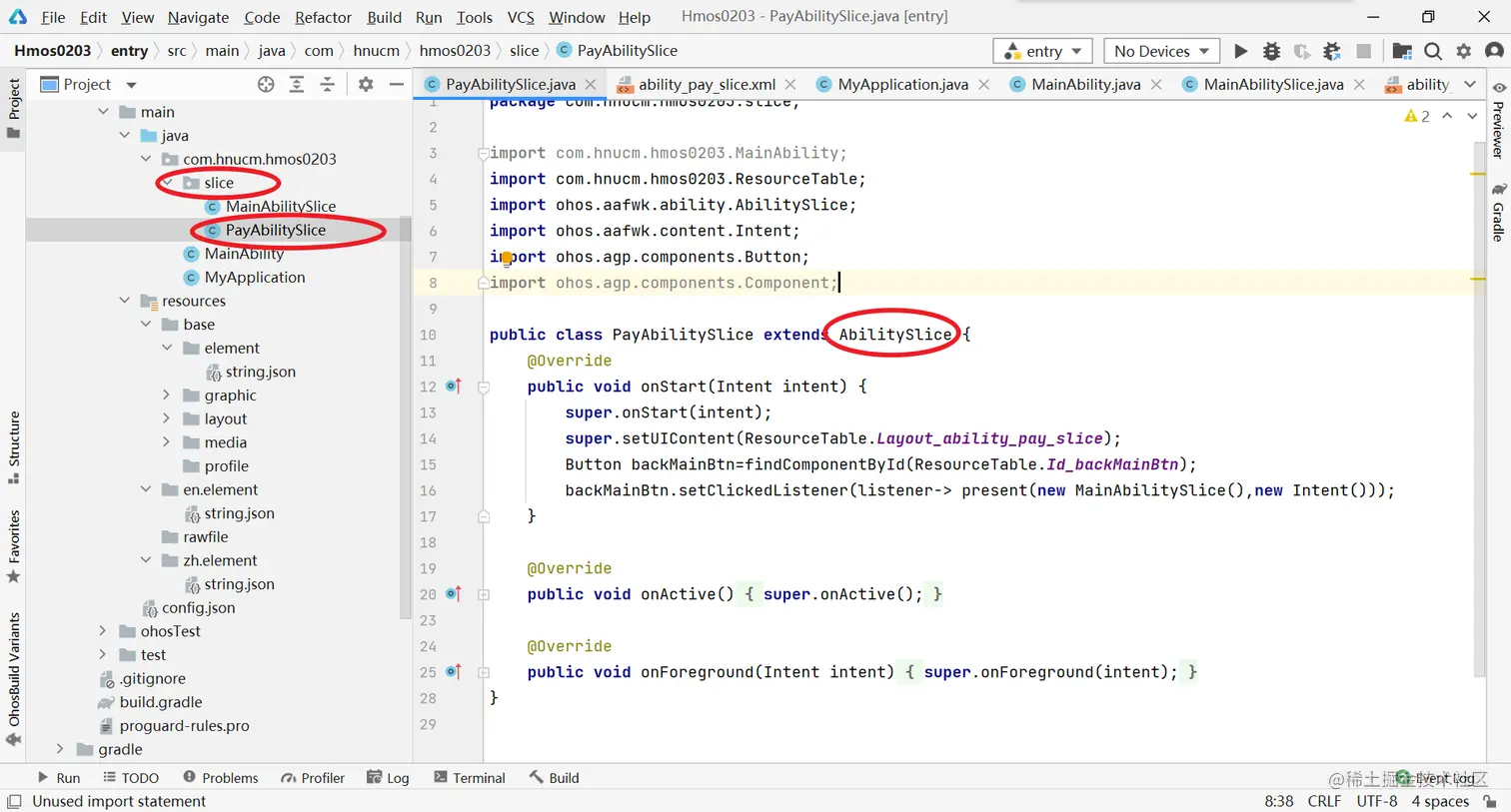Open the Refactor menu
The height and width of the screenshot is (812, 1511).
tap(323, 17)
